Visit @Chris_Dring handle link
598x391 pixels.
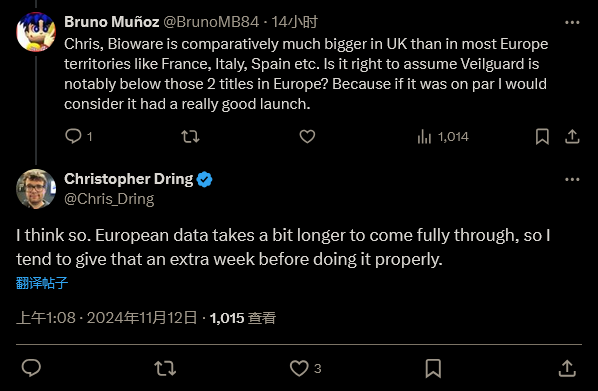pos(109,199)
